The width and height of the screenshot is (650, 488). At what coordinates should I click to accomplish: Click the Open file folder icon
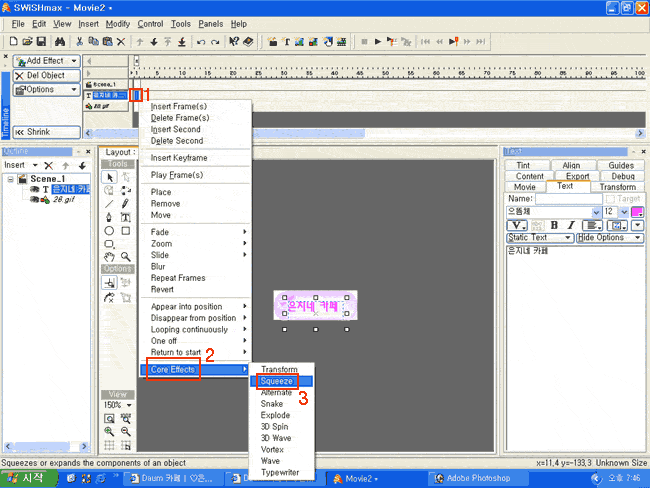coord(27,41)
